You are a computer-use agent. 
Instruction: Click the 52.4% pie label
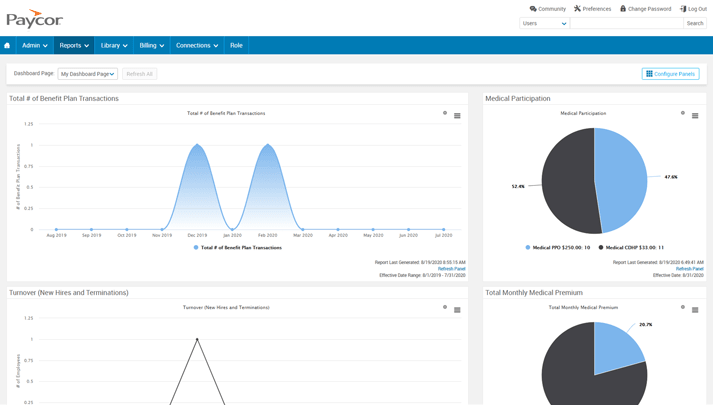(x=518, y=186)
